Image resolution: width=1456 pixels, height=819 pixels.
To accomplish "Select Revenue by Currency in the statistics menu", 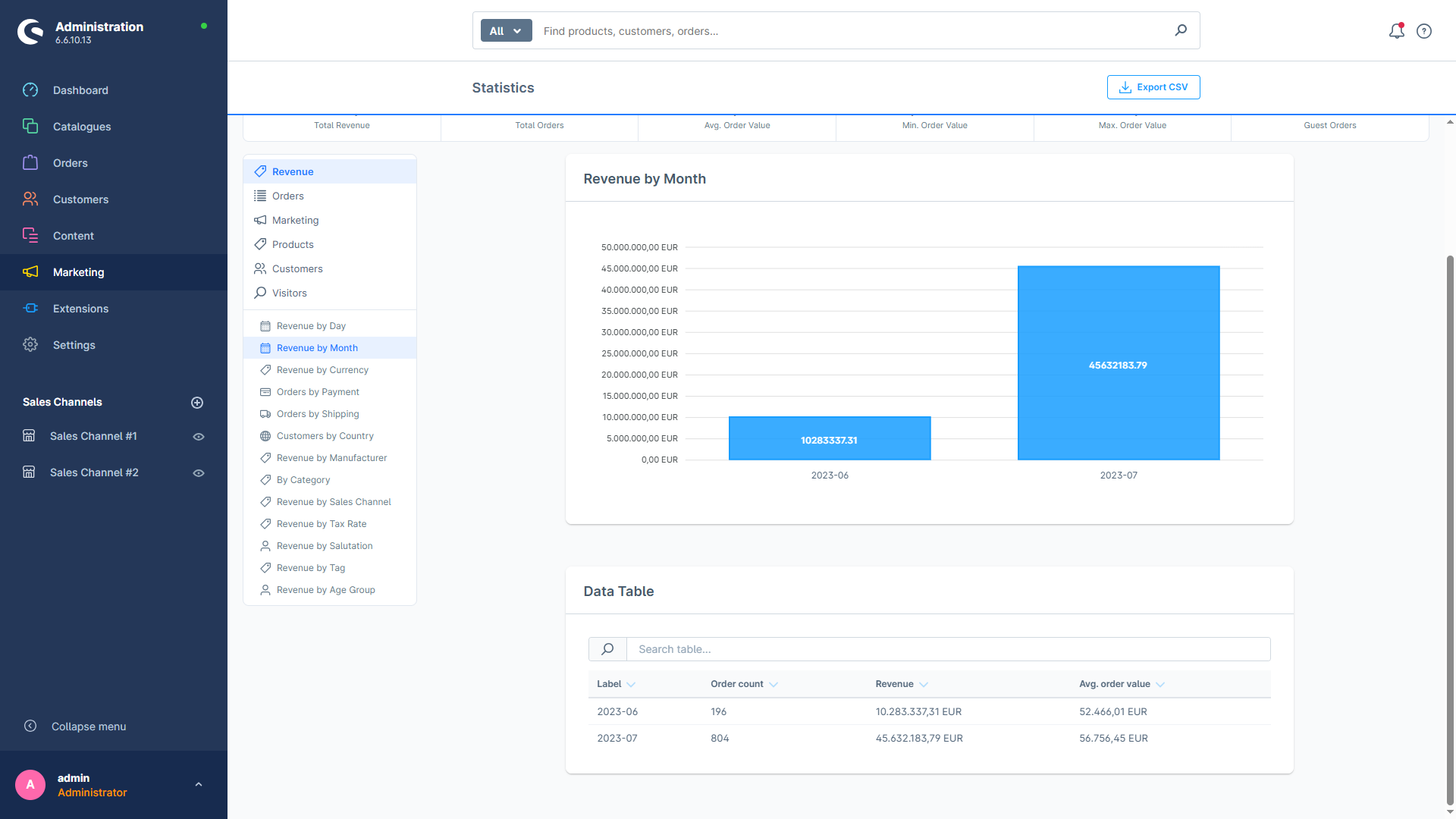I will click(x=323, y=369).
